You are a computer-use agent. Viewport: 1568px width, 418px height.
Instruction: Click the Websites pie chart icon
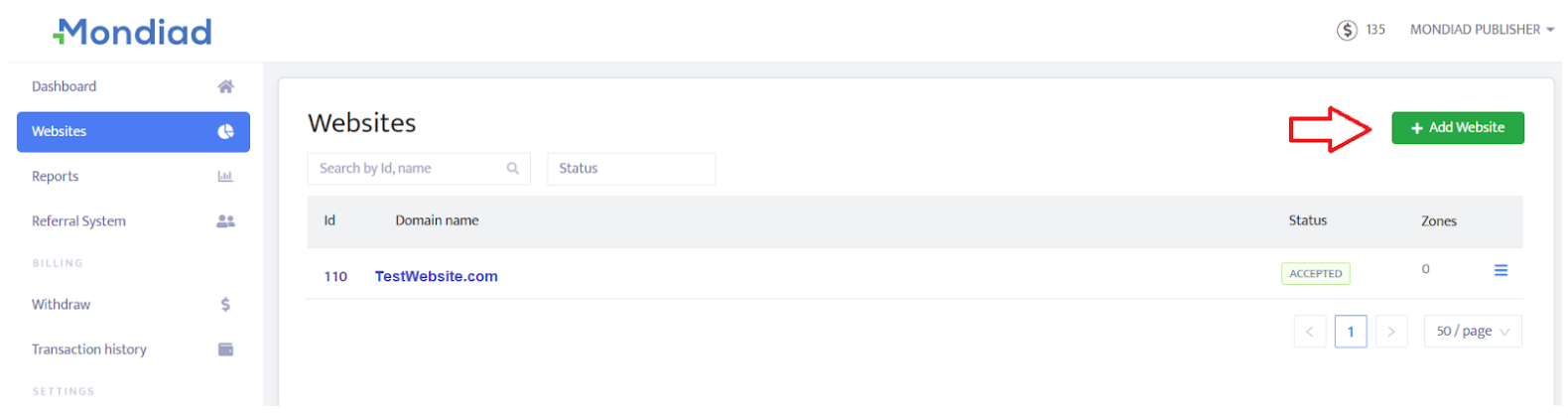[225, 131]
